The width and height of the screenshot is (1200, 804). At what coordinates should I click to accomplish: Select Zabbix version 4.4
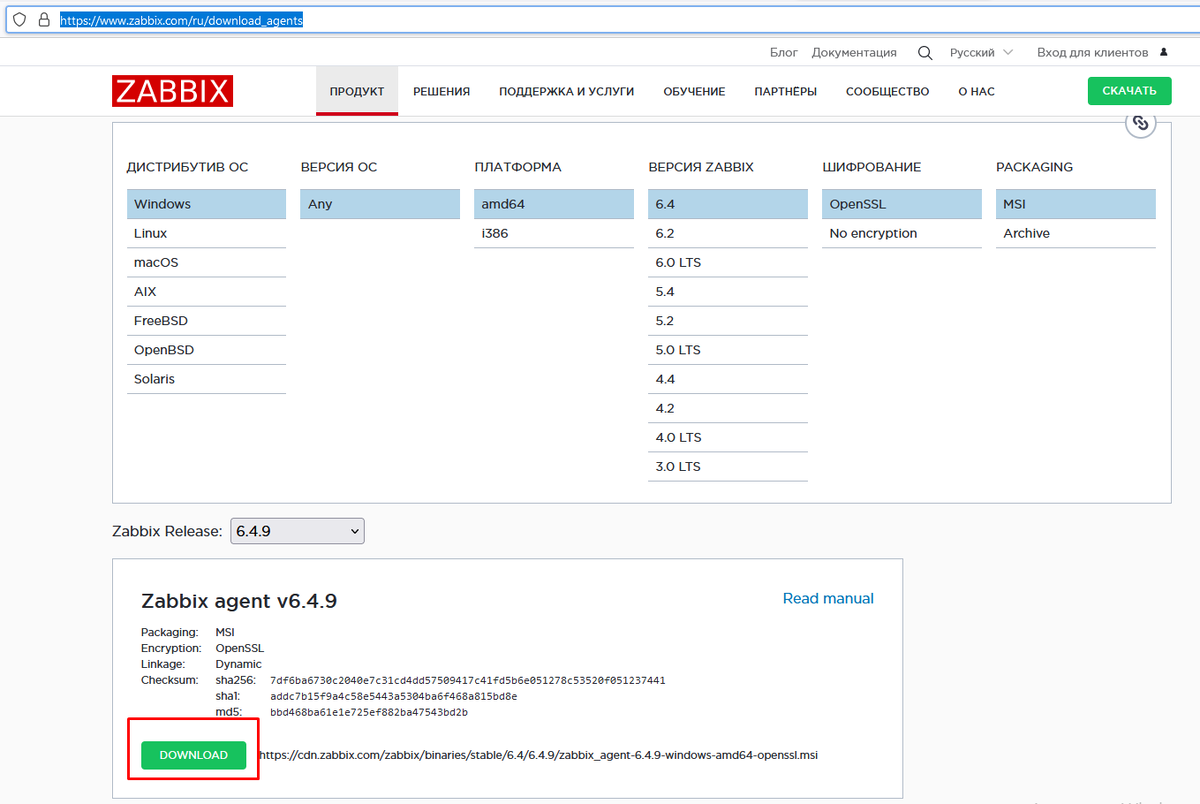tap(728, 379)
